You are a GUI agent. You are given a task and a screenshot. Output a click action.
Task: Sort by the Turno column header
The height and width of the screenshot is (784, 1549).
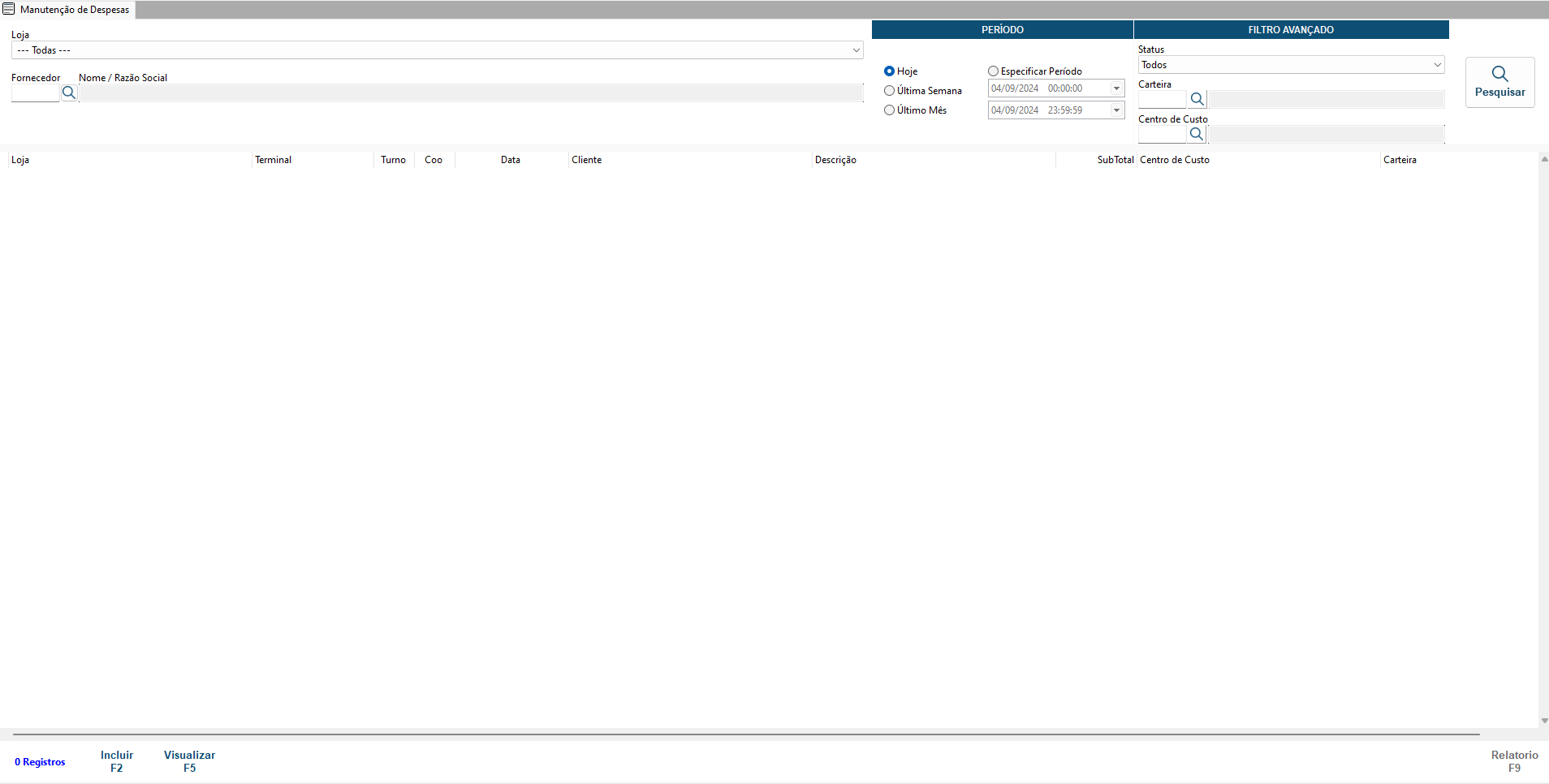[394, 160]
